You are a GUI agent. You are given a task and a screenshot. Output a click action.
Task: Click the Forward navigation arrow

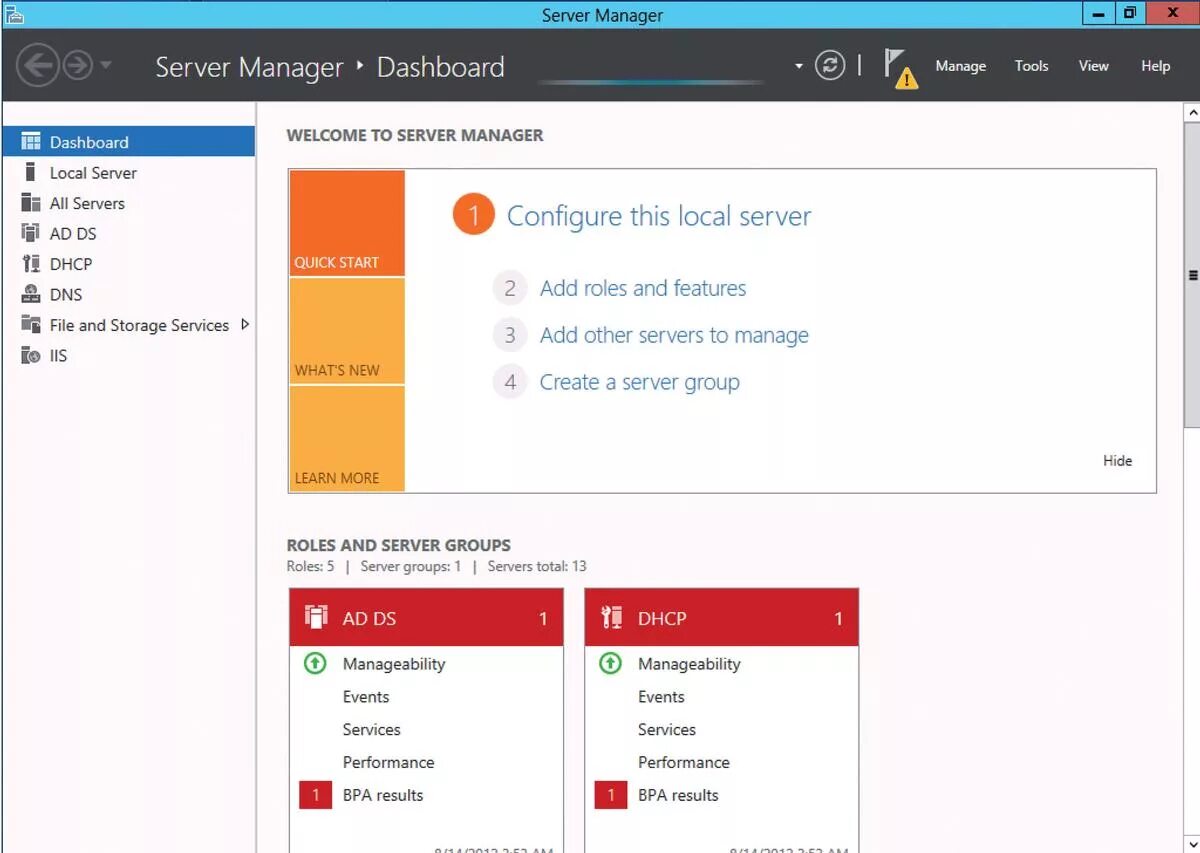77,66
